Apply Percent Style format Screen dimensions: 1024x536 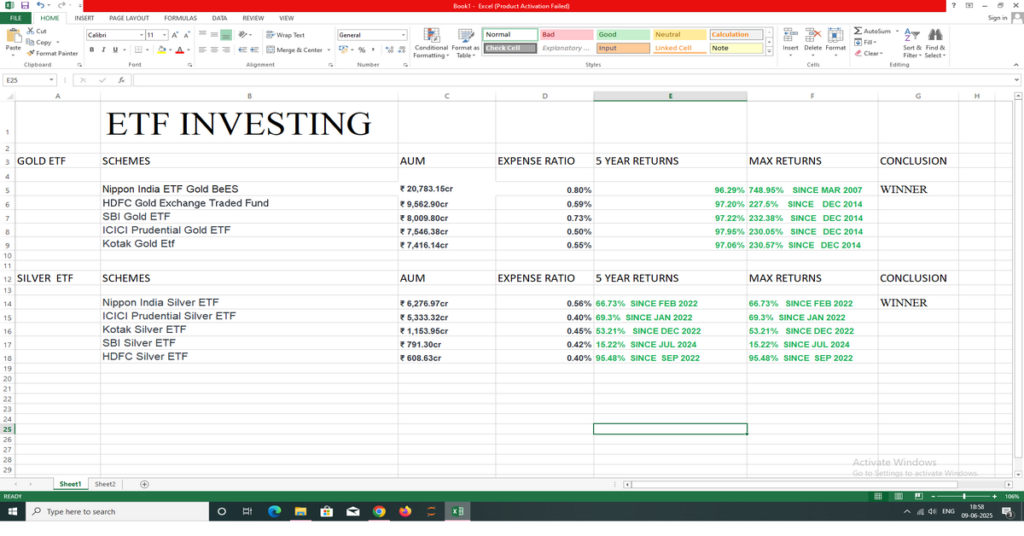click(362, 50)
